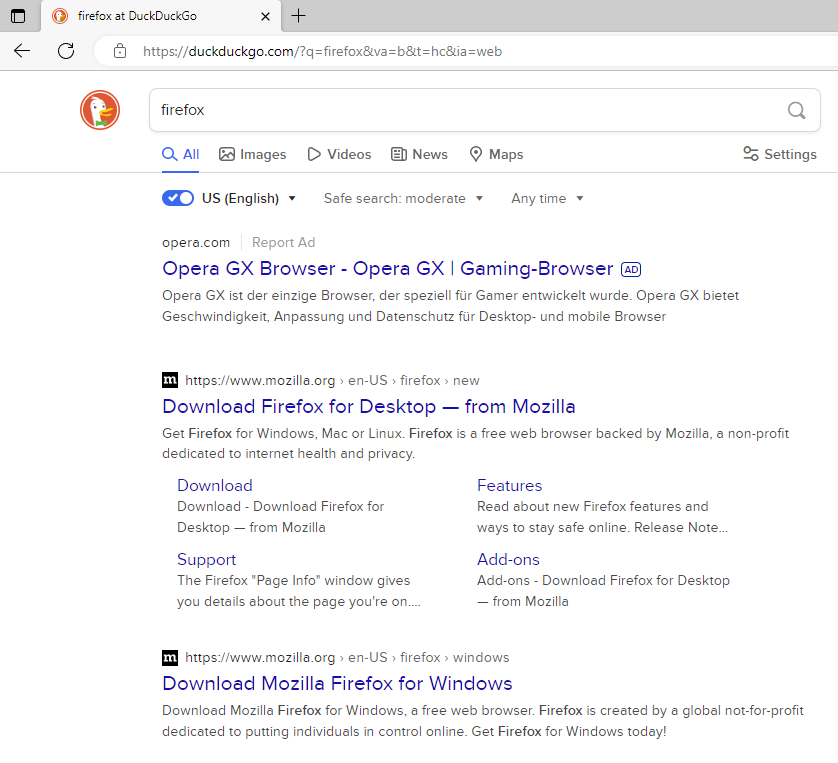Go back to previous page

[22, 51]
